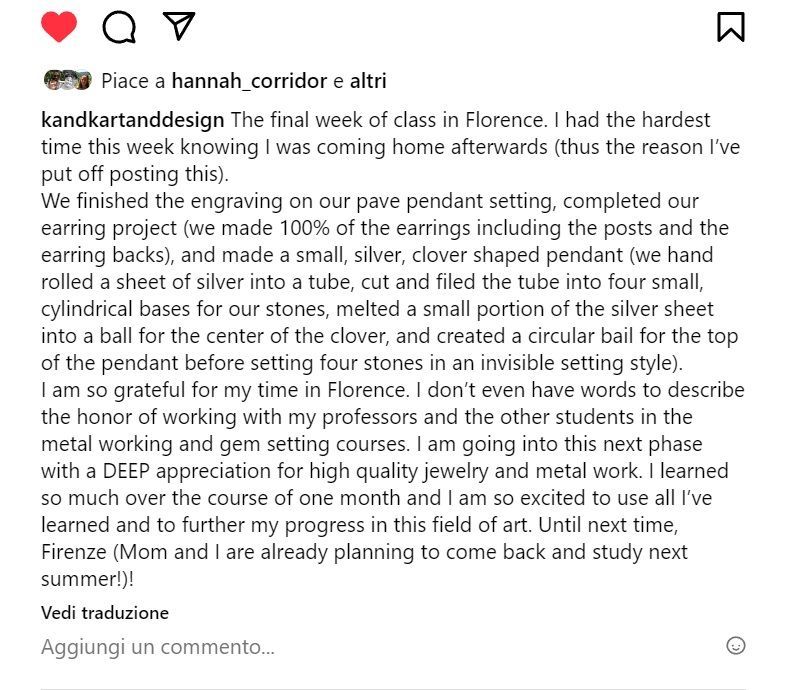Viewport: 790px width, 690px height.
Task: Open comments via speech bubble icon
Action: [119, 27]
